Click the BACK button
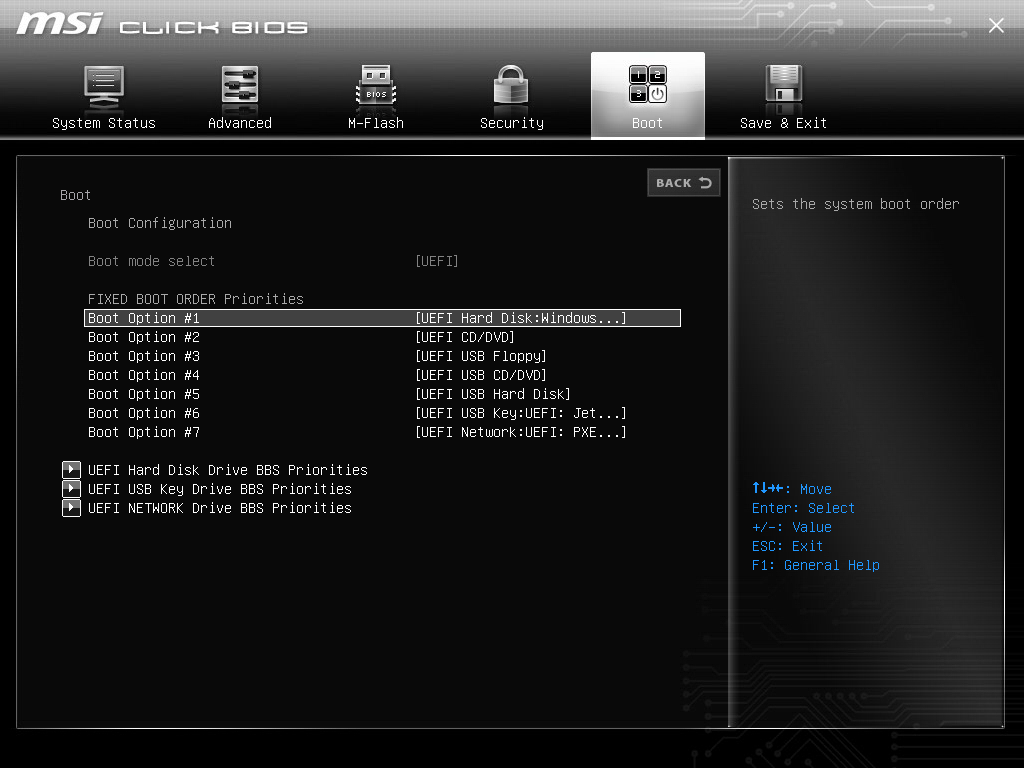Image resolution: width=1024 pixels, height=768 pixels. point(684,183)
